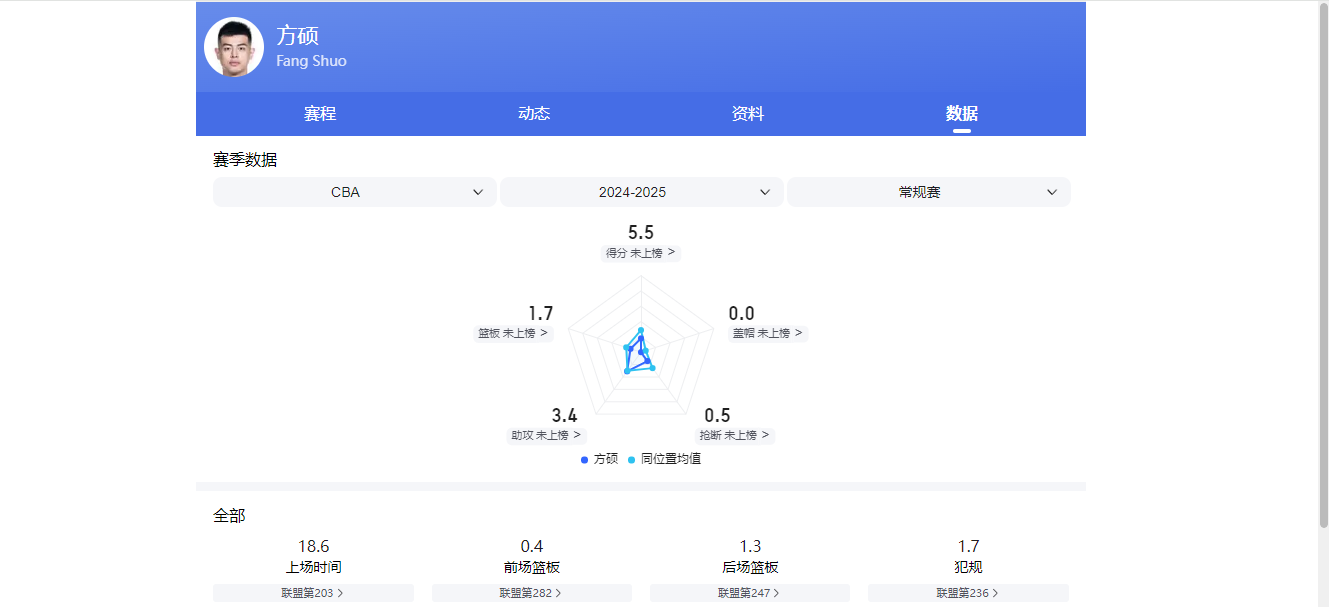1329x607 pixels.
Task: Click Fang Shuo's profile photo
Action: click(x=234, y=46)
